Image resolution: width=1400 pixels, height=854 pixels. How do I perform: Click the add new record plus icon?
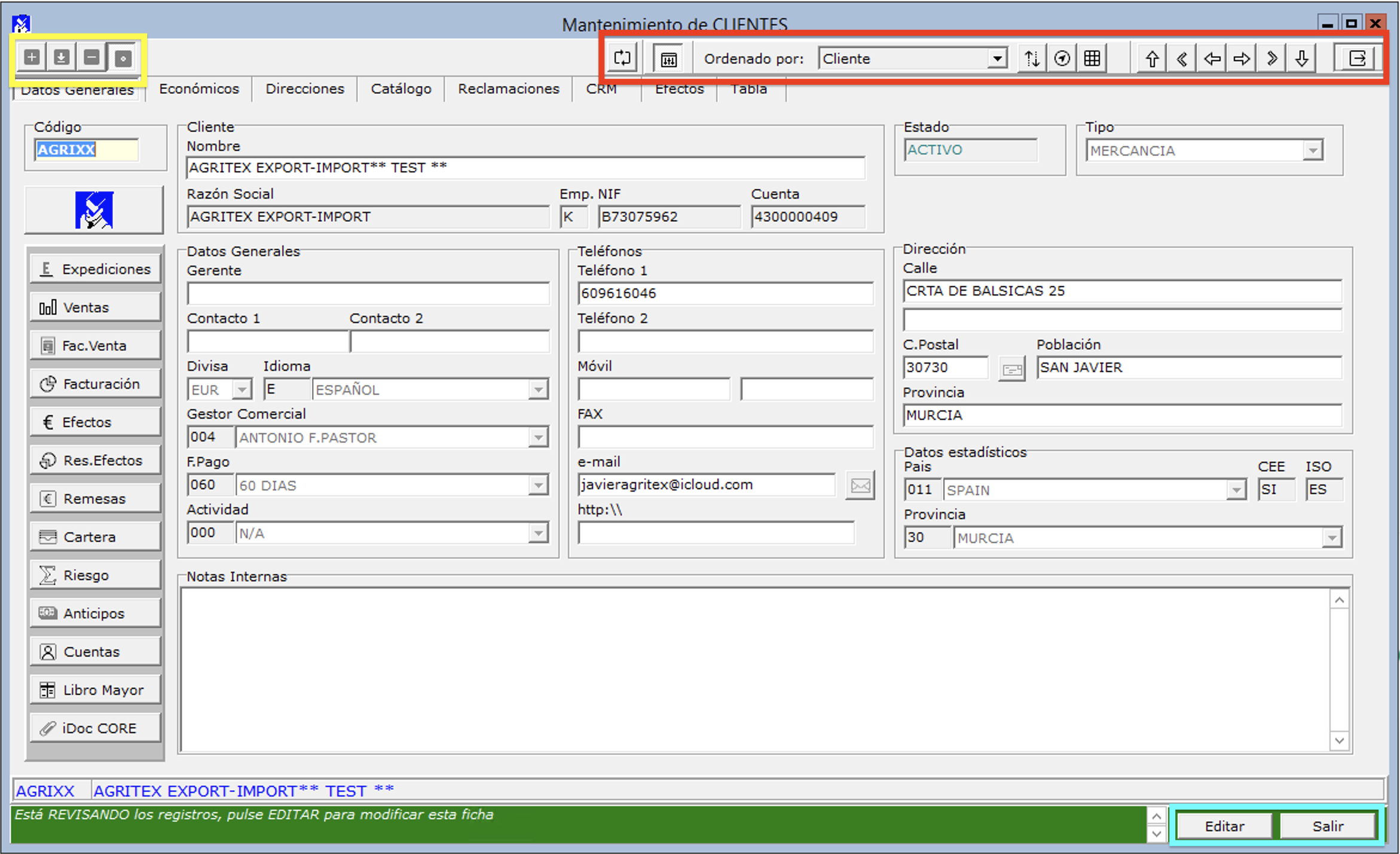(x=32, y=58)
